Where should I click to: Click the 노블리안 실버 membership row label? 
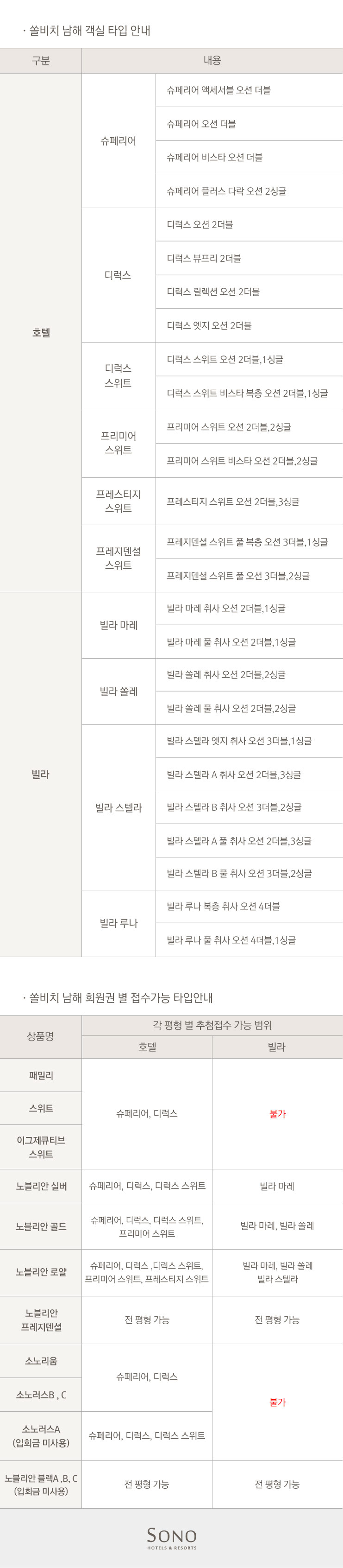[41, 1186]
